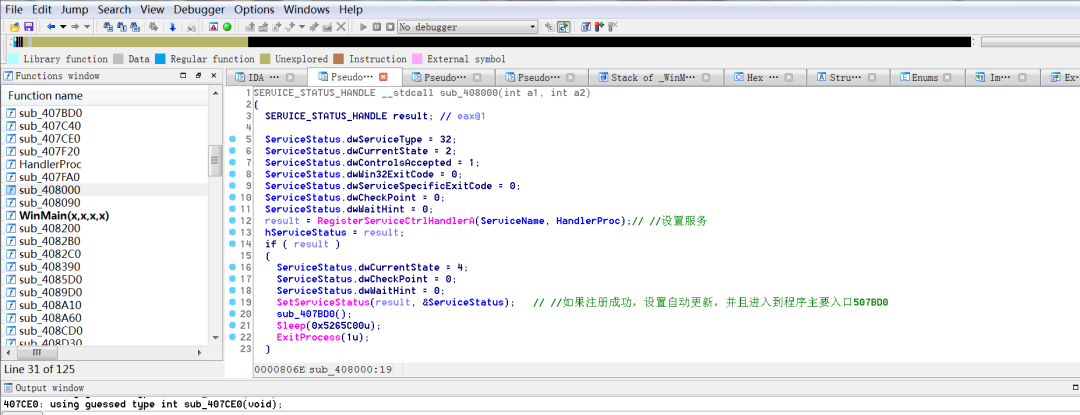Click the blue Jump back arrow

[50, 26]
